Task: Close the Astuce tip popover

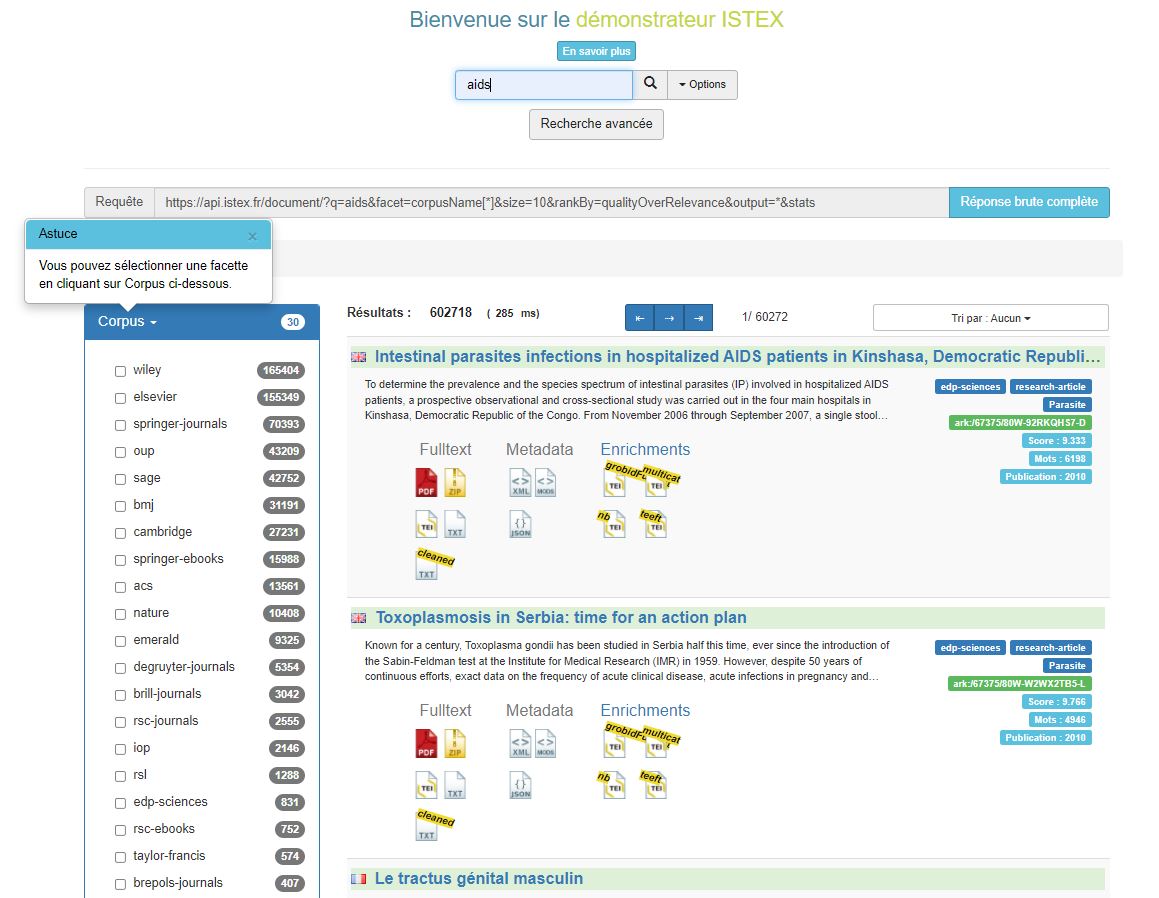Action: pos(252,237)
